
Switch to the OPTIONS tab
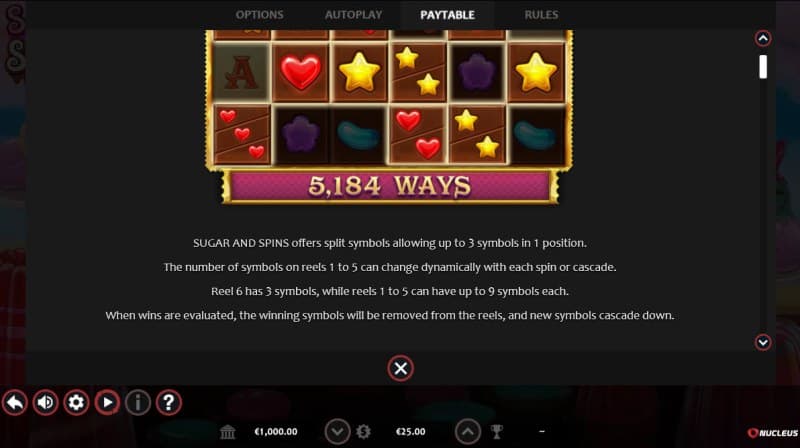[x=259, y=15]
